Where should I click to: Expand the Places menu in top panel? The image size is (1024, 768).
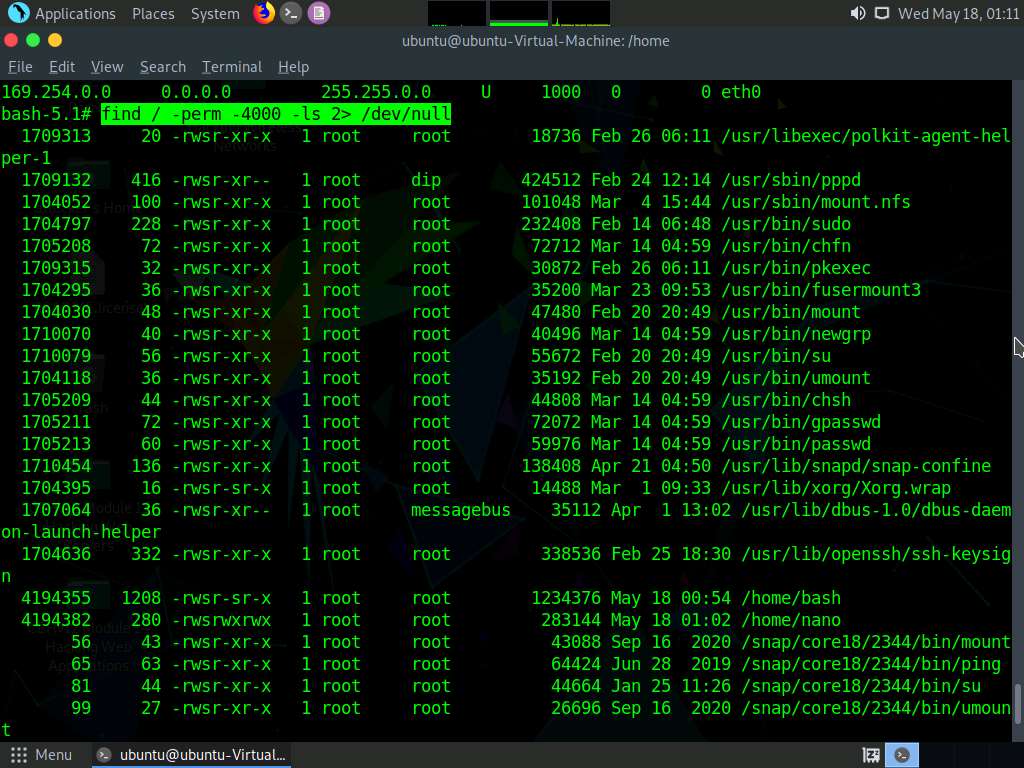click(x=153, y=13)
